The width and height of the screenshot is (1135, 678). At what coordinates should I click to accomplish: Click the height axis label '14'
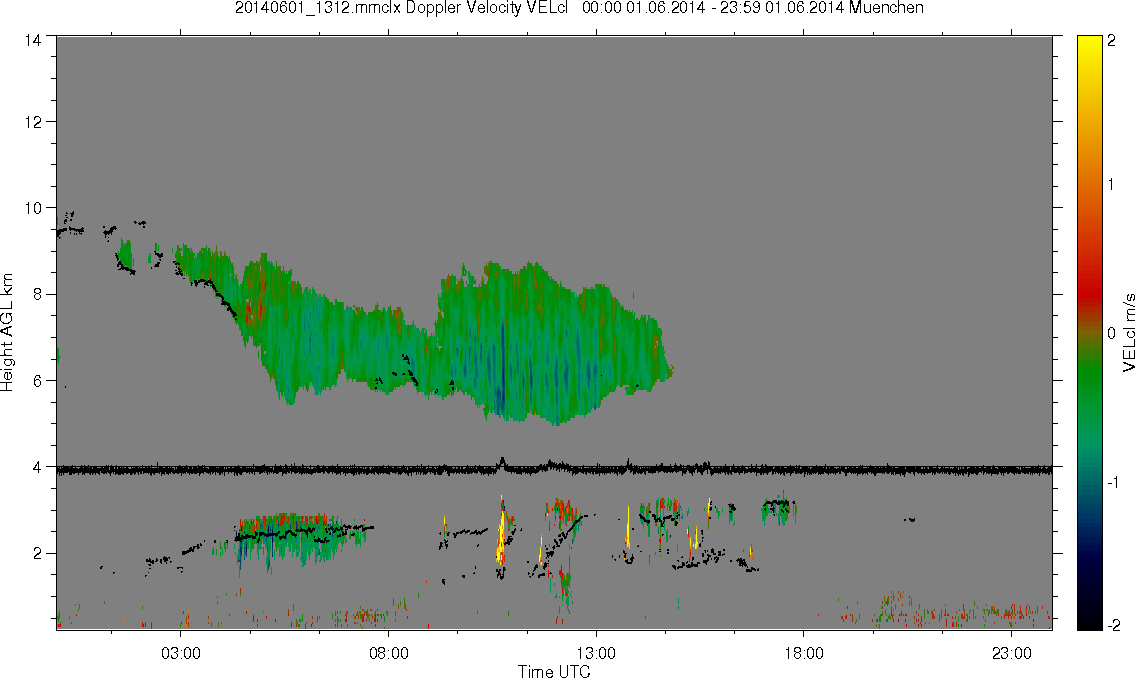pos(33,41)
